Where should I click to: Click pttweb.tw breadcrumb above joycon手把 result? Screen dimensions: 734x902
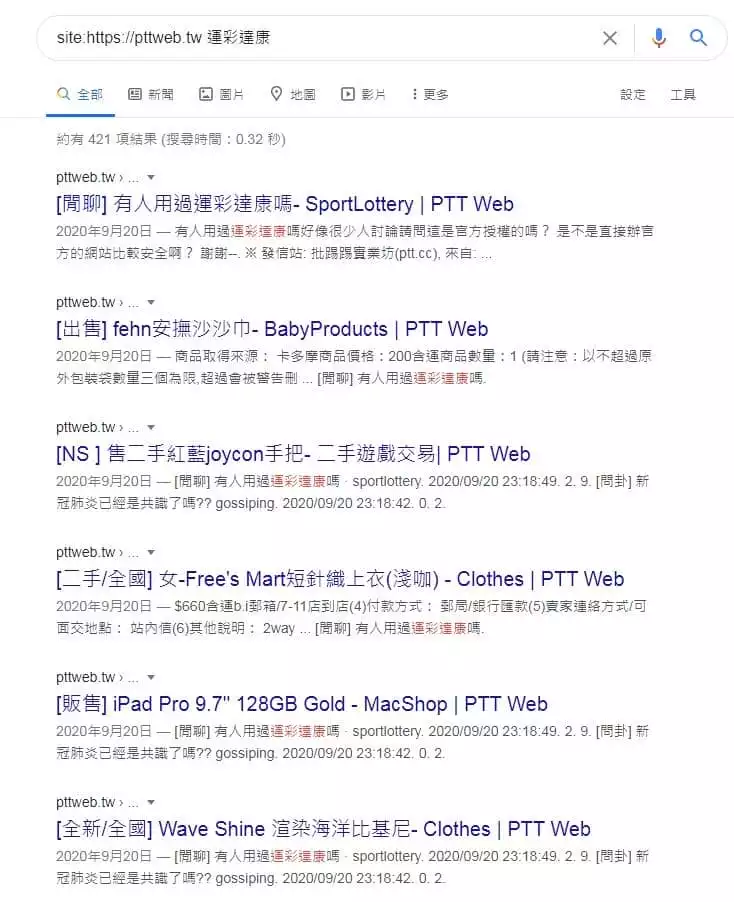tap(97, 427)
